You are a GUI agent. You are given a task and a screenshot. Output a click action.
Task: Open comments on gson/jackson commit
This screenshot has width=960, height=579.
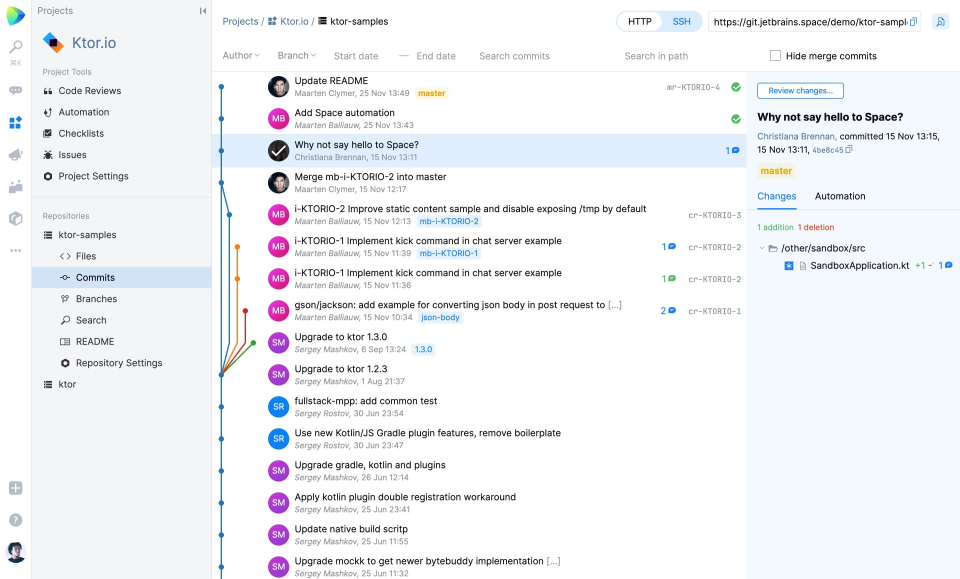(667, 311)
